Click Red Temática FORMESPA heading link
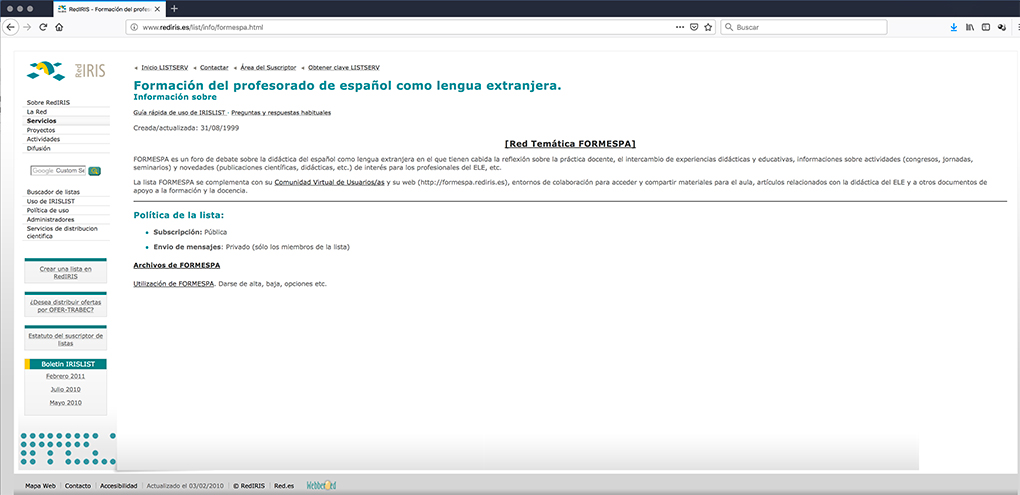 pos(570,144)
